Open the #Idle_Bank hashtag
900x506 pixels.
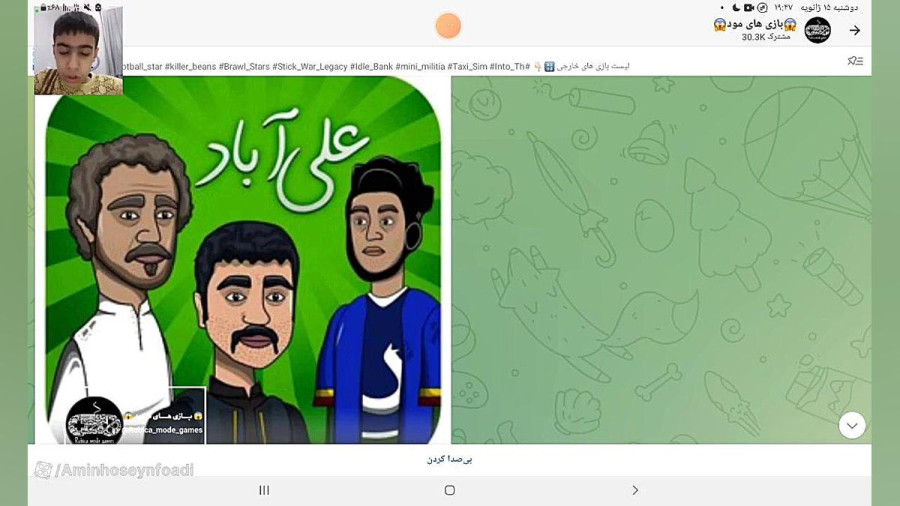(x=371, y=67)
